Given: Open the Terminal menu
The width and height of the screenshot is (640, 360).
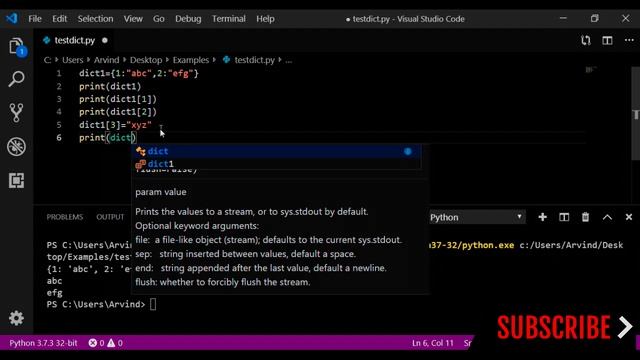Looking at the screenshot, I should (x=229, y=19).
